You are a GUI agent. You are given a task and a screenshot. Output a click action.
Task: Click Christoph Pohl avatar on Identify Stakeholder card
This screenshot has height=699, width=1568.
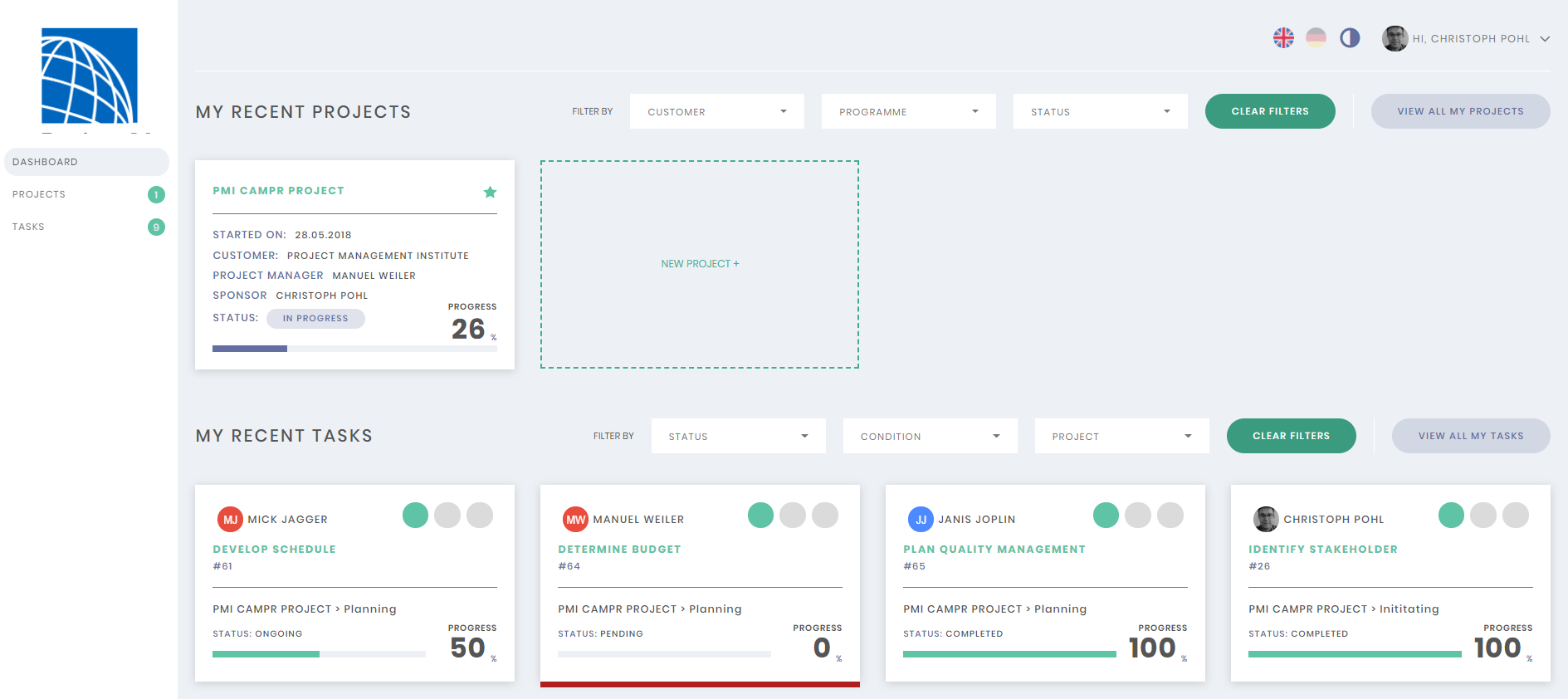click(x=1266, y=520)
